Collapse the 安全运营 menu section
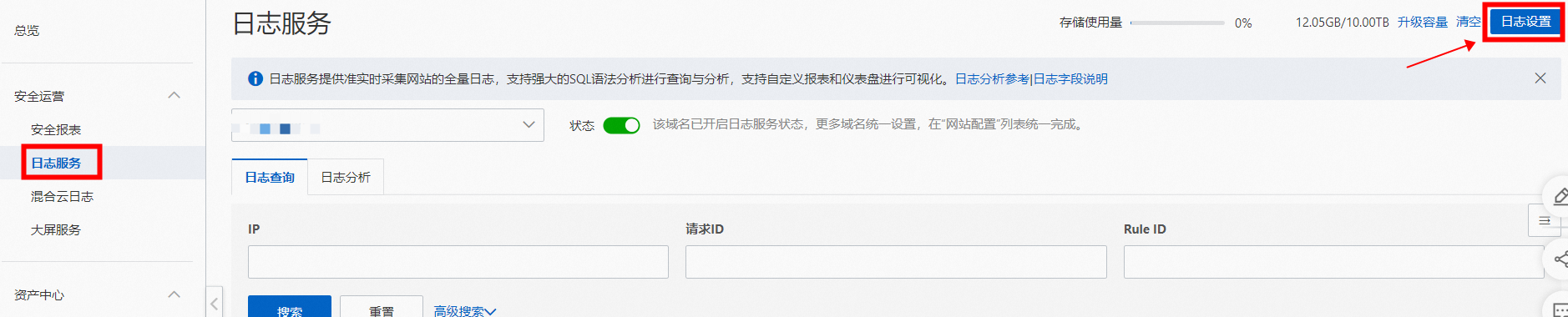 pos(174,95)
